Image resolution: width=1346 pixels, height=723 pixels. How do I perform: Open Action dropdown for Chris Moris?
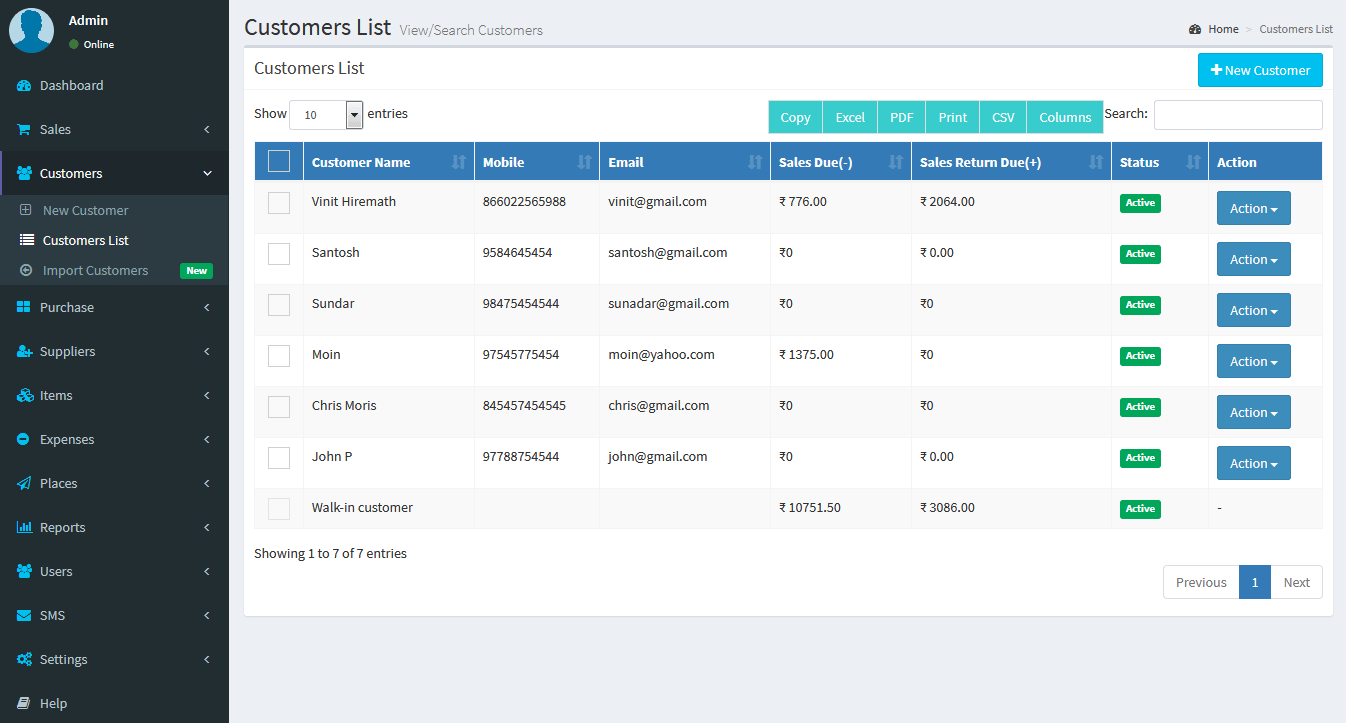click(1254, 412)
